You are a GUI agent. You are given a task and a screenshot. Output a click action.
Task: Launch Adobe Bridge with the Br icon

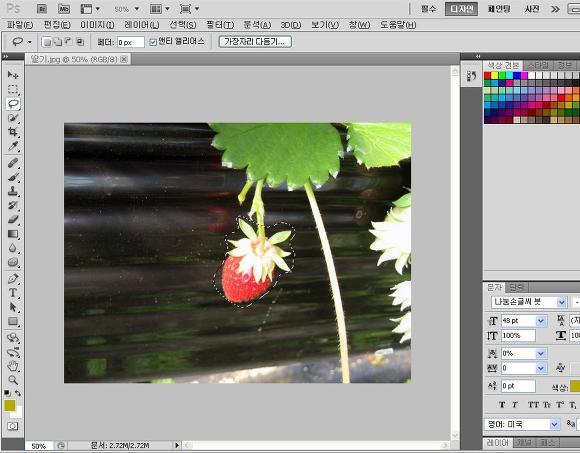[x=41, y=9]
